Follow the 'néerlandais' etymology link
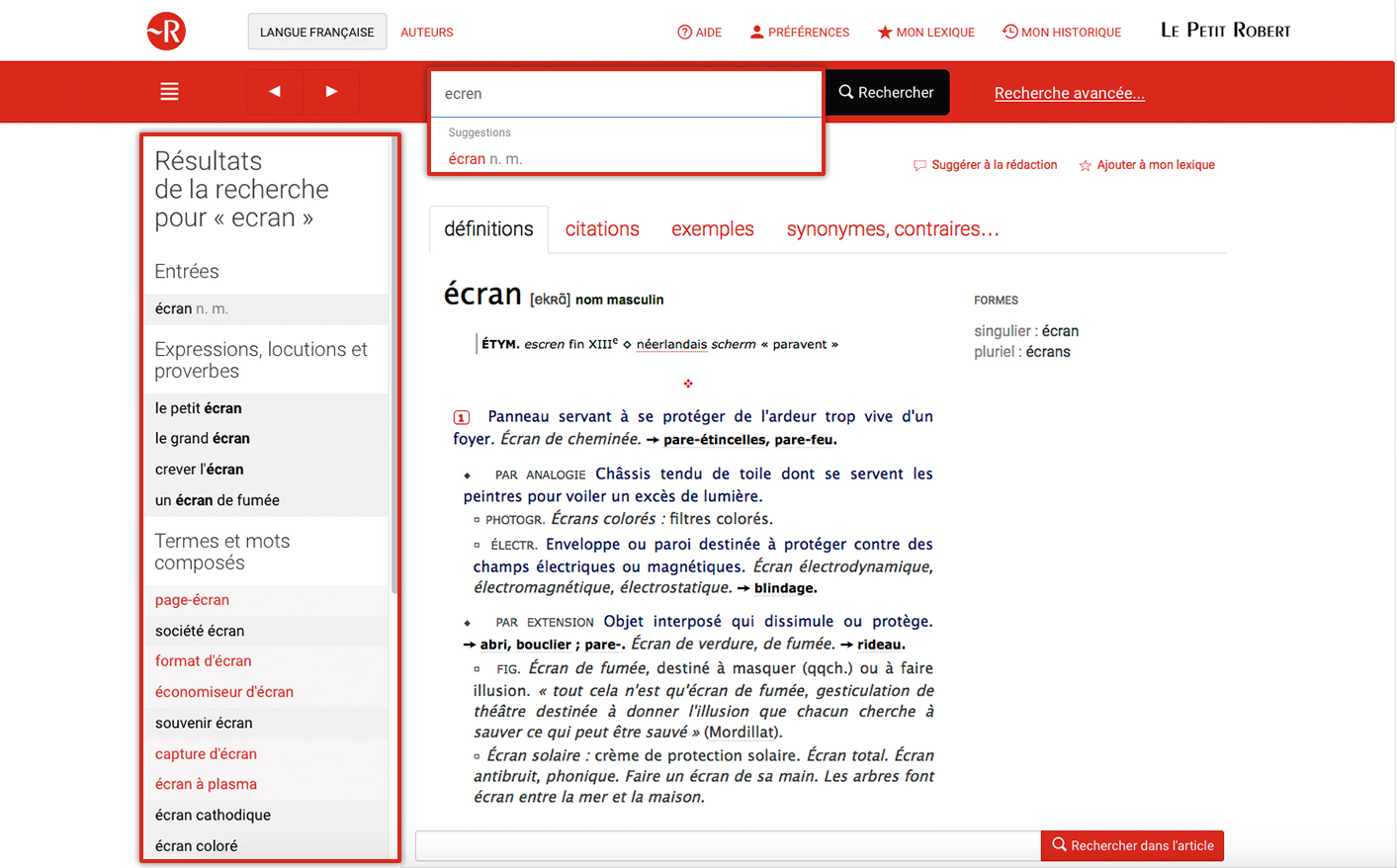Screen dimensions: 1397x868 (671, 344)
